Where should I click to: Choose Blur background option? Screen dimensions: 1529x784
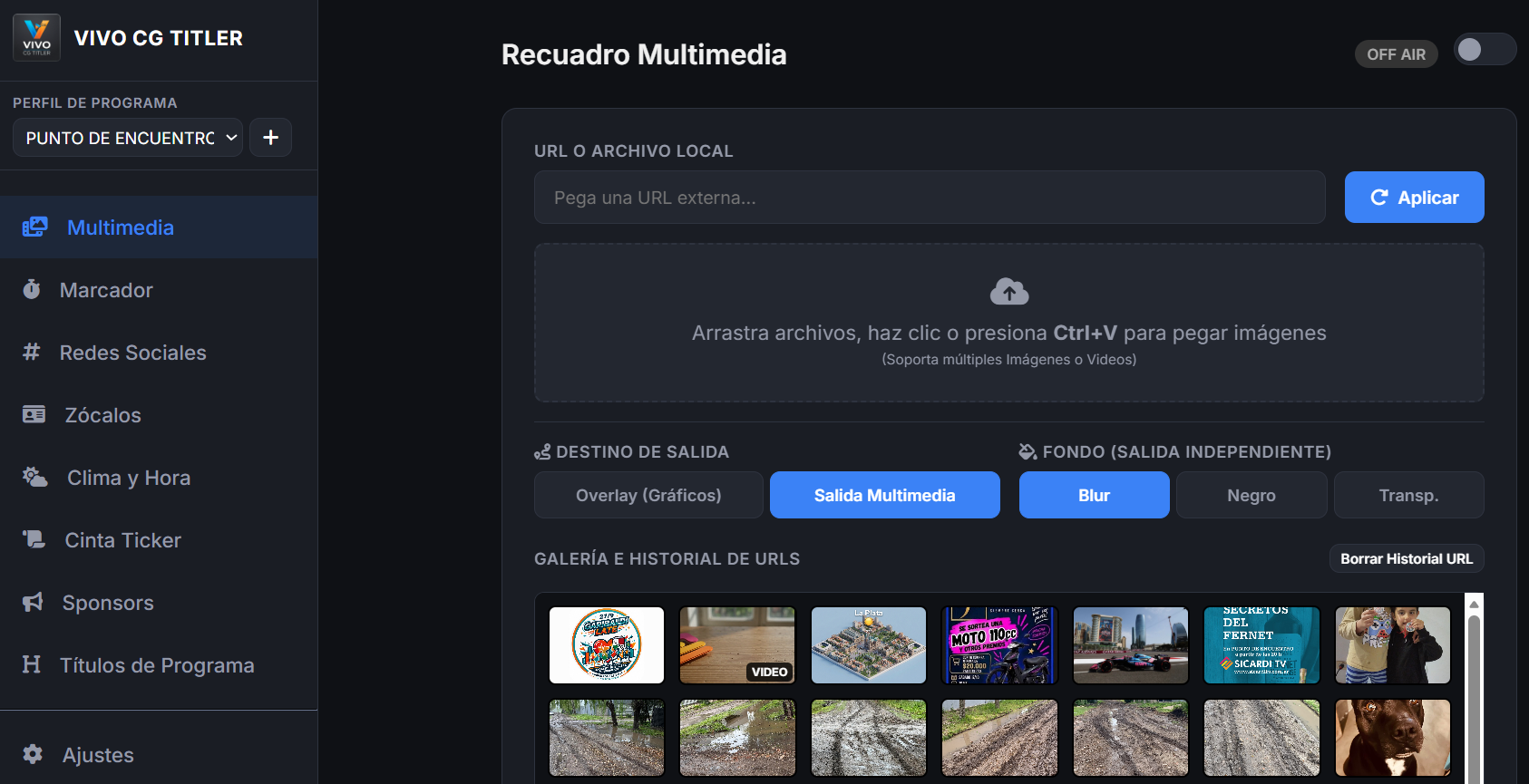(1094, 495)
